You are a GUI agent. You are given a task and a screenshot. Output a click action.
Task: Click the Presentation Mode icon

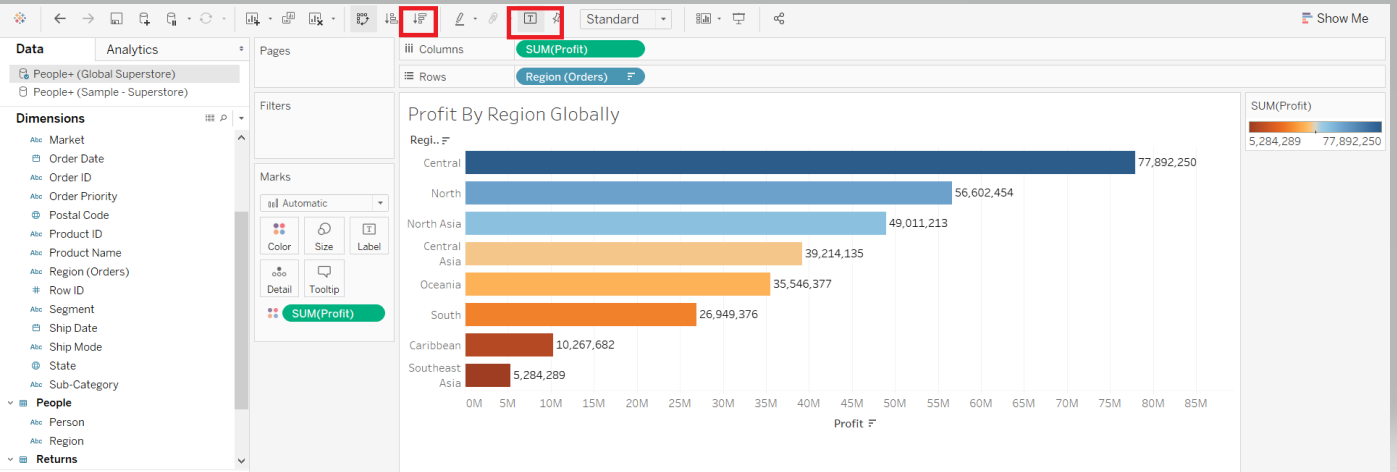pos(739,18)
